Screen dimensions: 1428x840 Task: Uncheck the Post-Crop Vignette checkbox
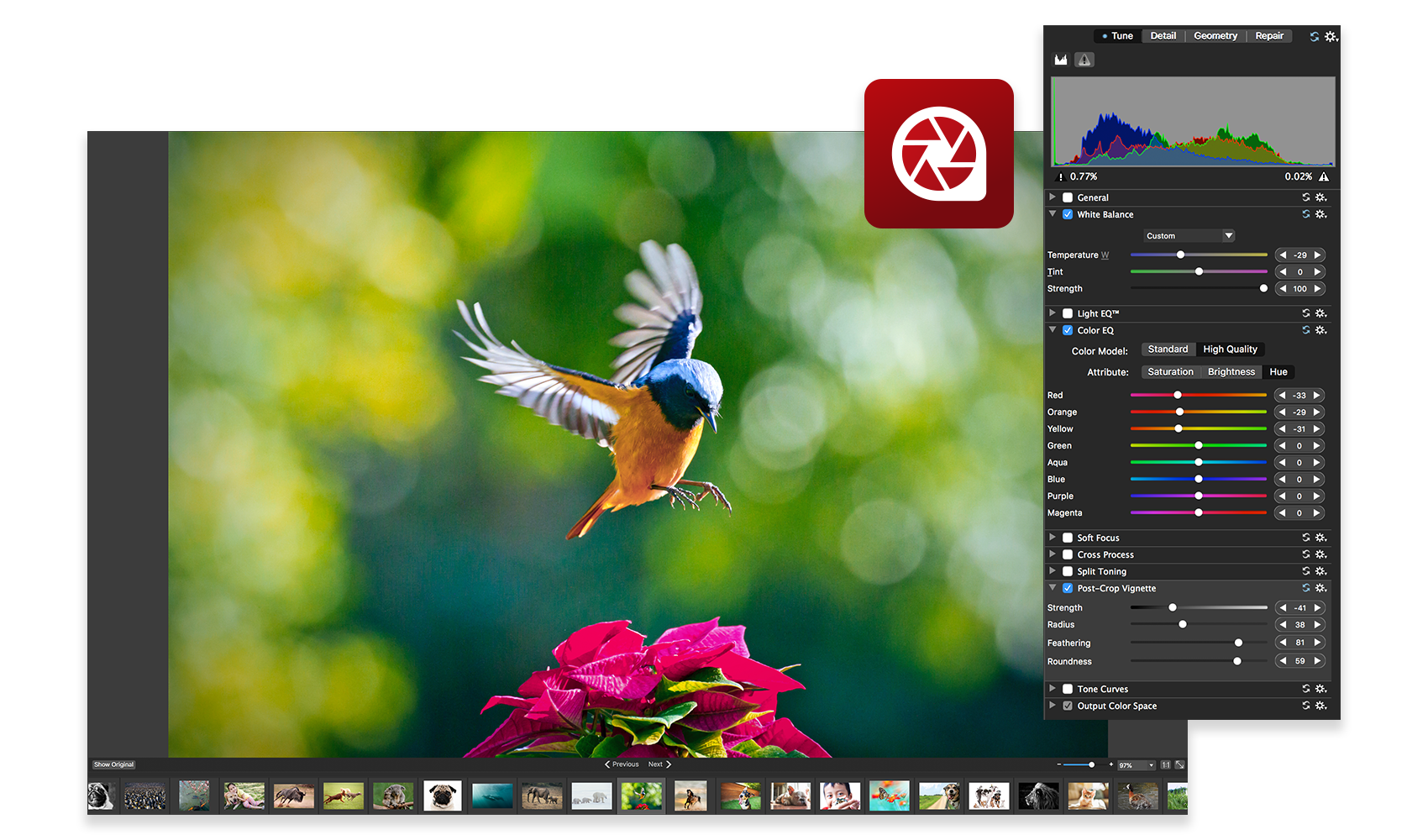pyautogui.click(x=1068, y=588)
